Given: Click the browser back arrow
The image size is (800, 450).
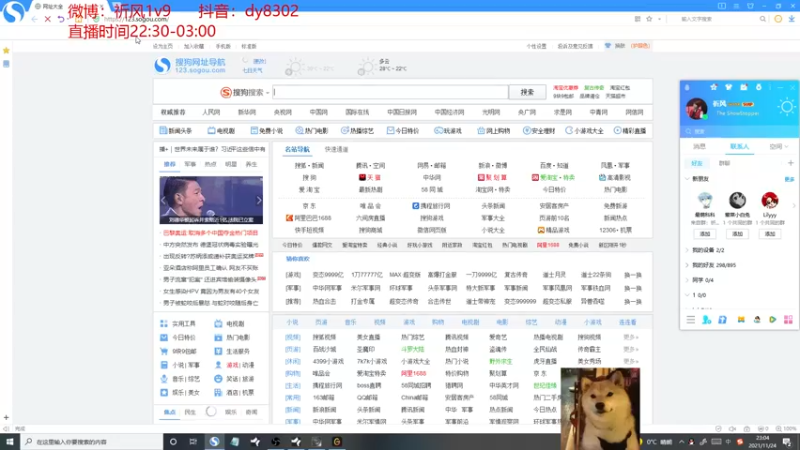Looking at the screenshot, I should pos(34,19).
